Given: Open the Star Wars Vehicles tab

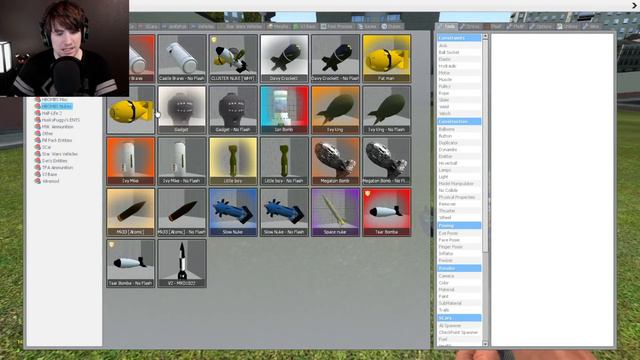Looking at the screenshot, I should pos(241,26).
